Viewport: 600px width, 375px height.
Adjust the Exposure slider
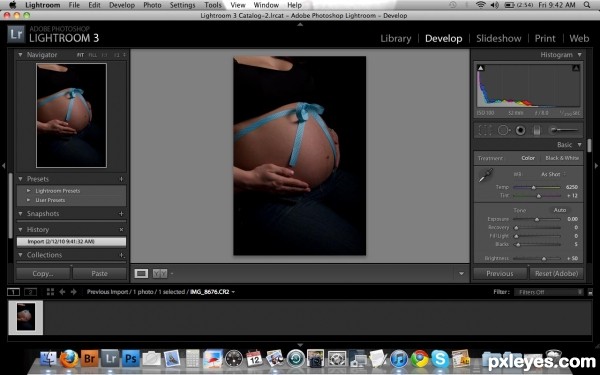point(536,219)
